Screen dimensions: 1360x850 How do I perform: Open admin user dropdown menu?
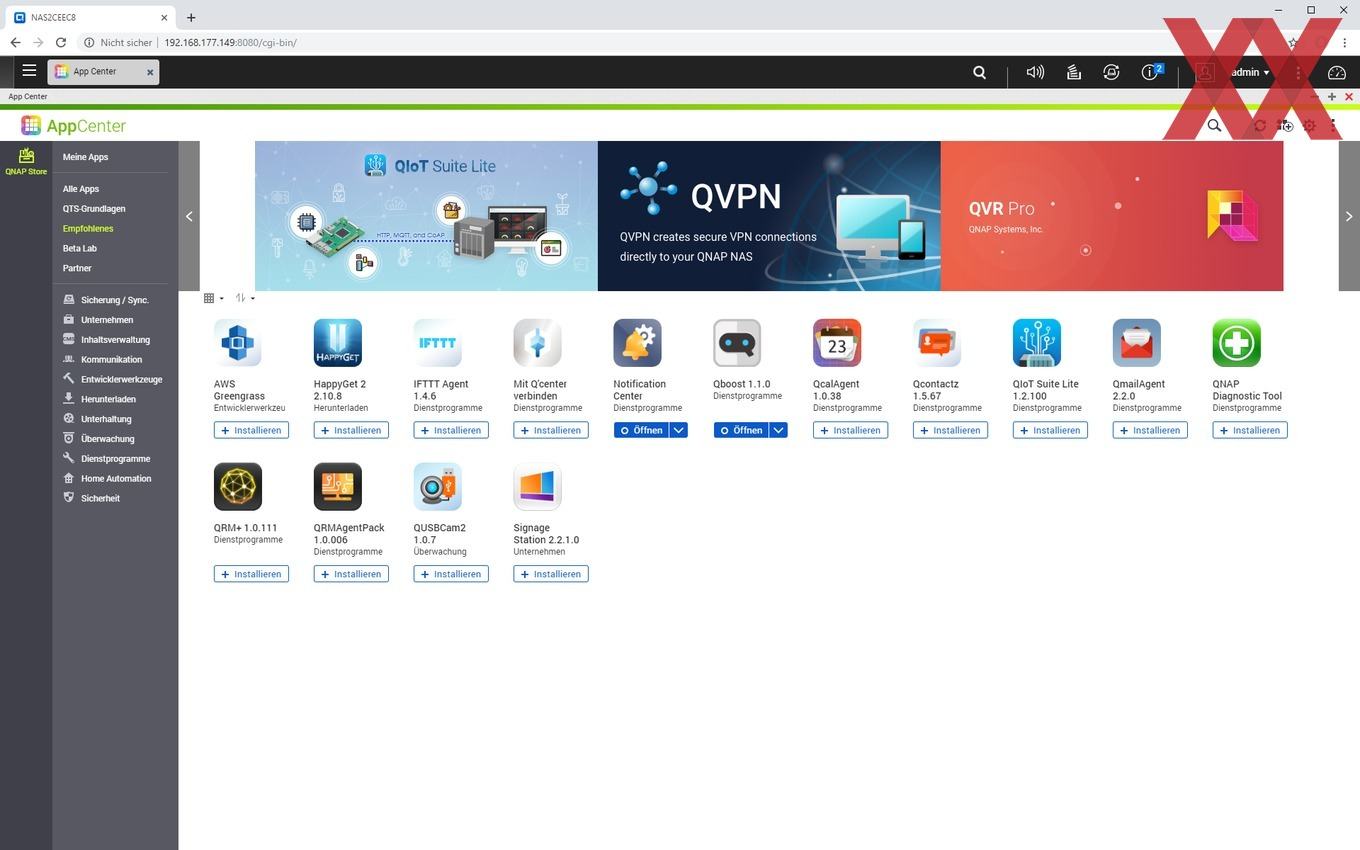pos(1250,72)
